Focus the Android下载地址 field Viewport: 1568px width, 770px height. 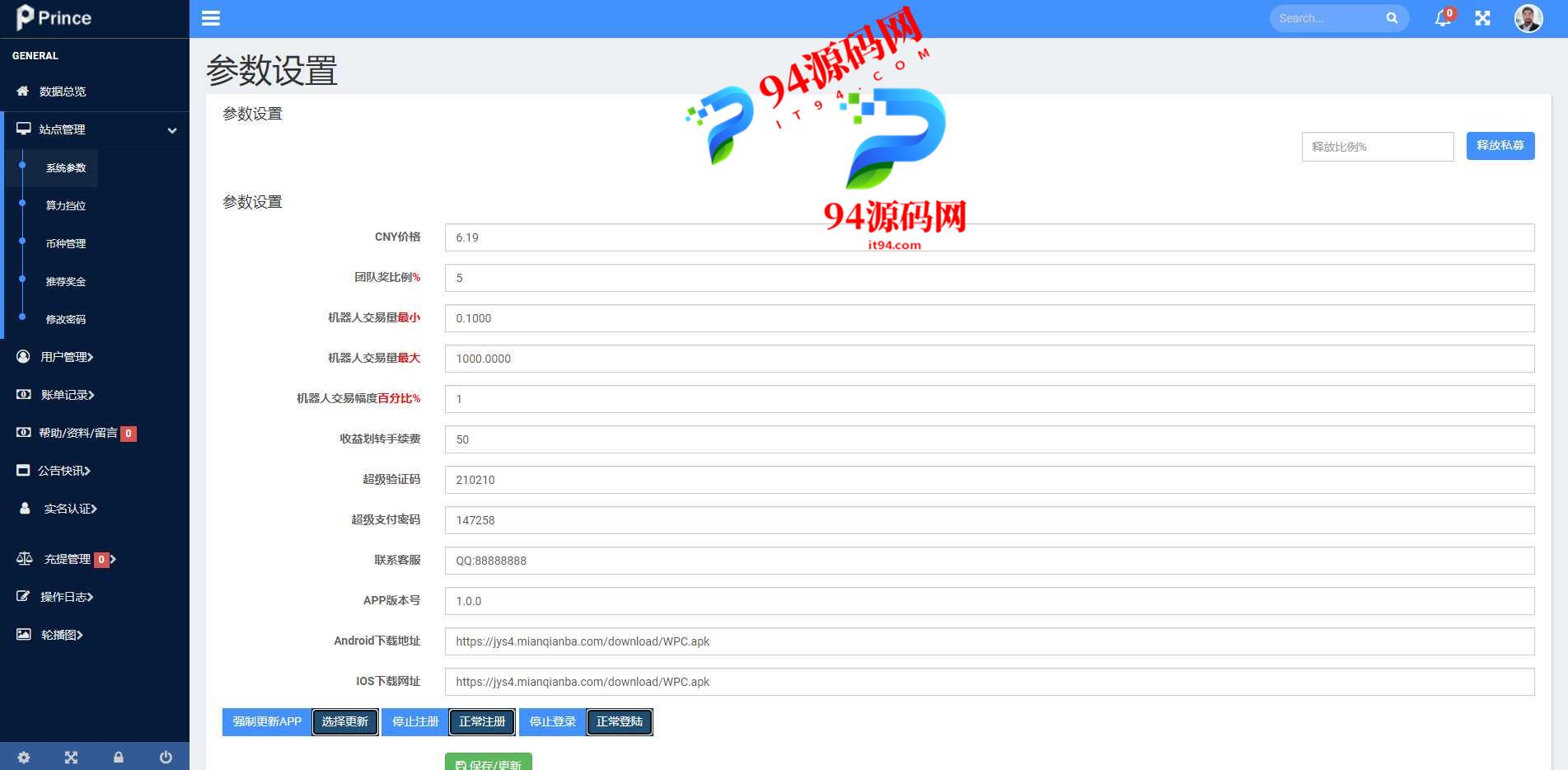(990, 641)
